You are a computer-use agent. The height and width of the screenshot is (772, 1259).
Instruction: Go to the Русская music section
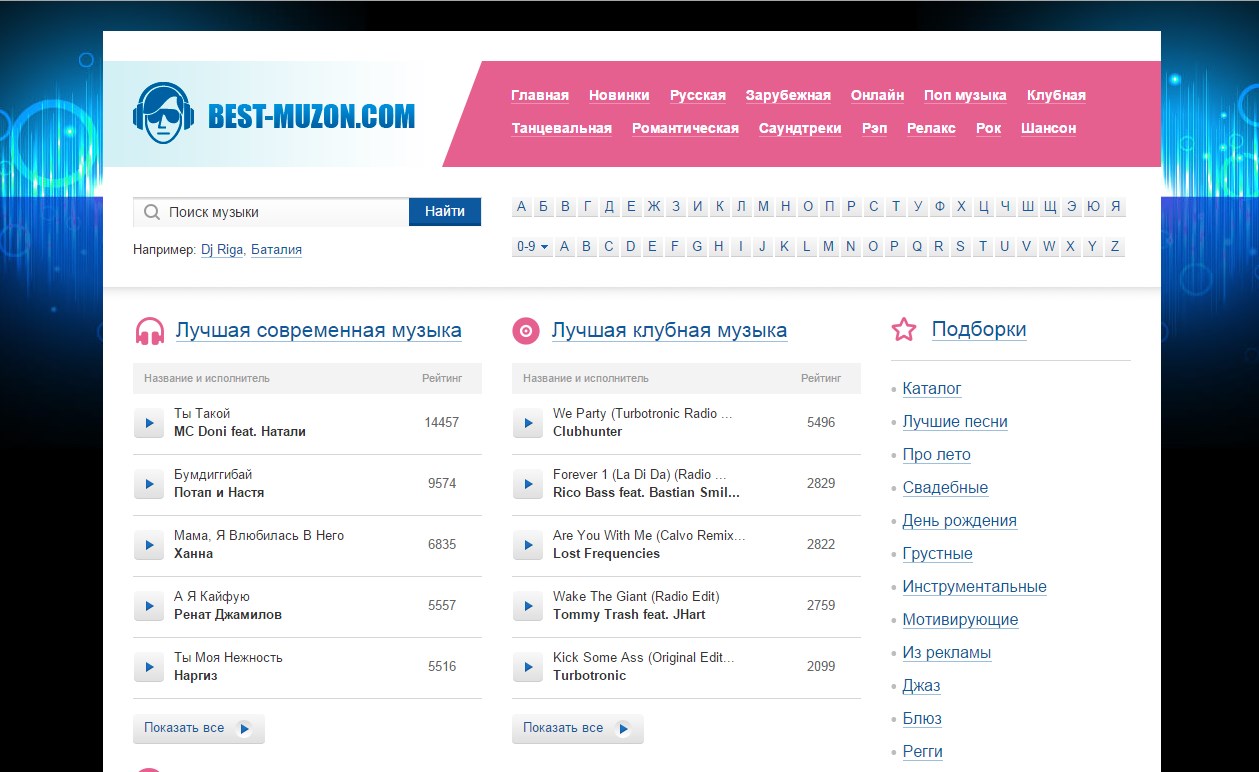[698, 96]
